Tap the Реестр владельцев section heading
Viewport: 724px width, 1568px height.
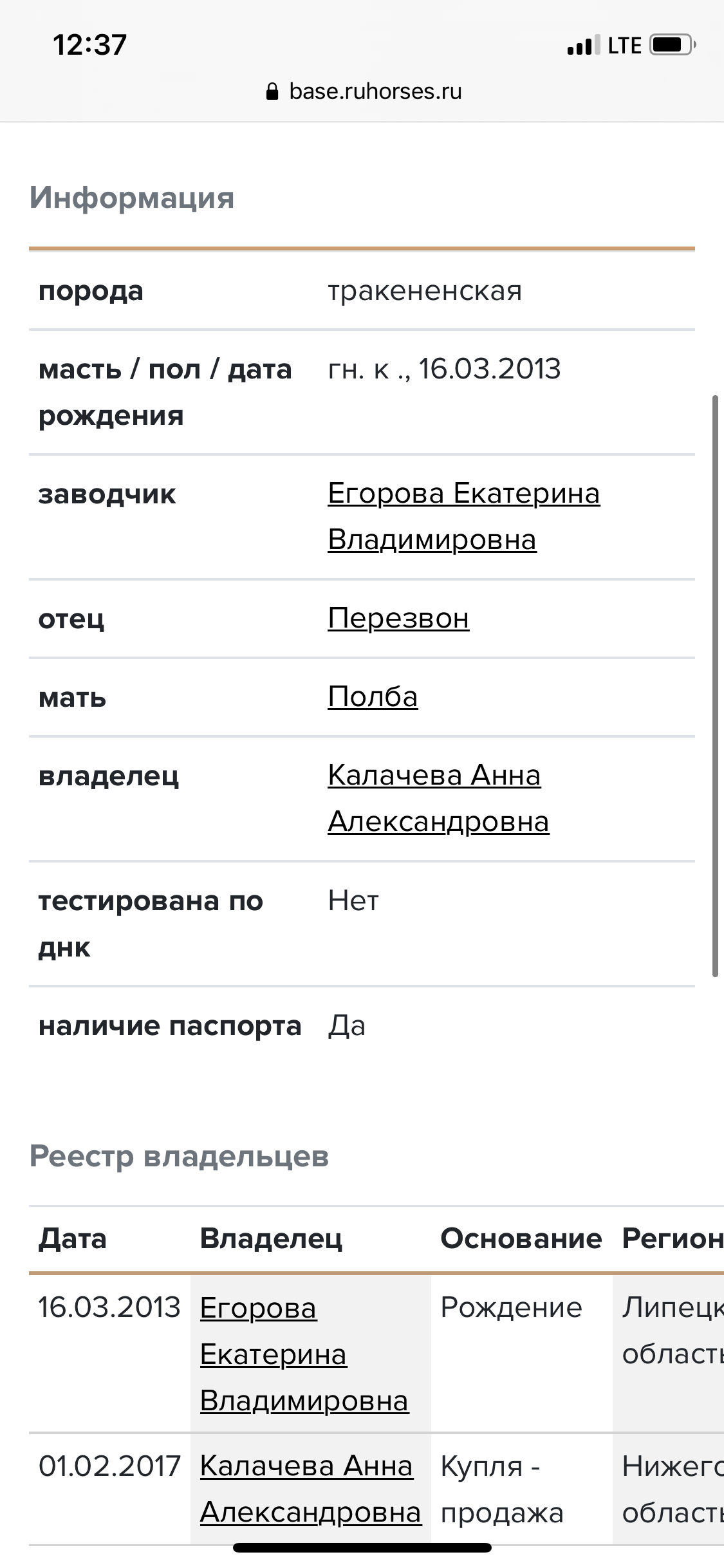click(x=179, y=1156)
